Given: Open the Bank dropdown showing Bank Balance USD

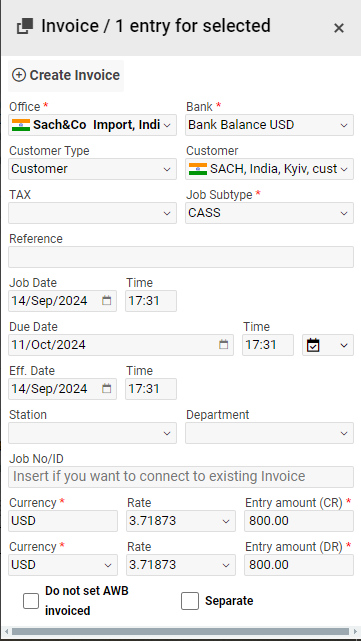Looking at the screenshot, I should point(269,125).
